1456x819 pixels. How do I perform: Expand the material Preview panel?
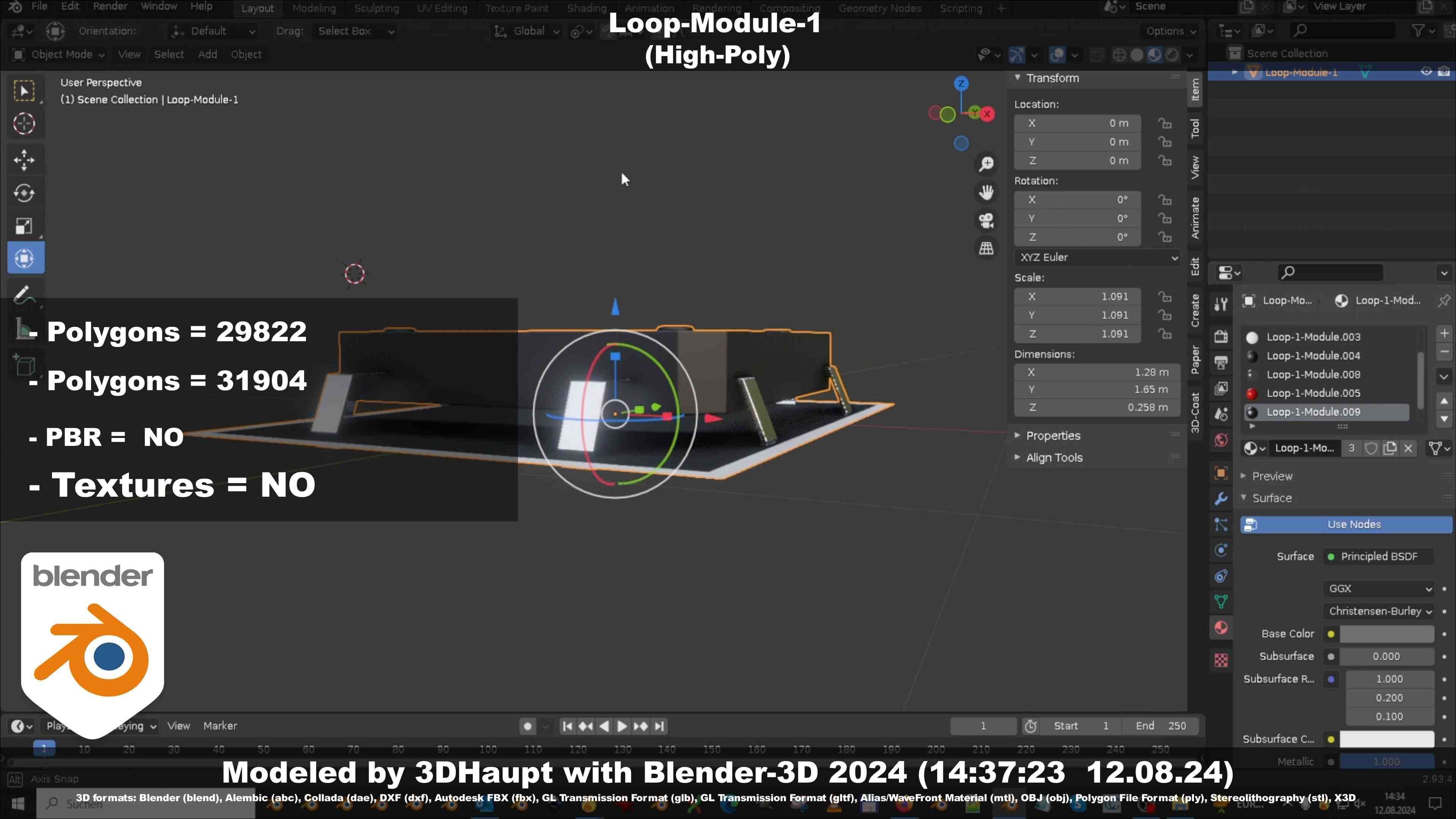click(x=1272, y=477)
